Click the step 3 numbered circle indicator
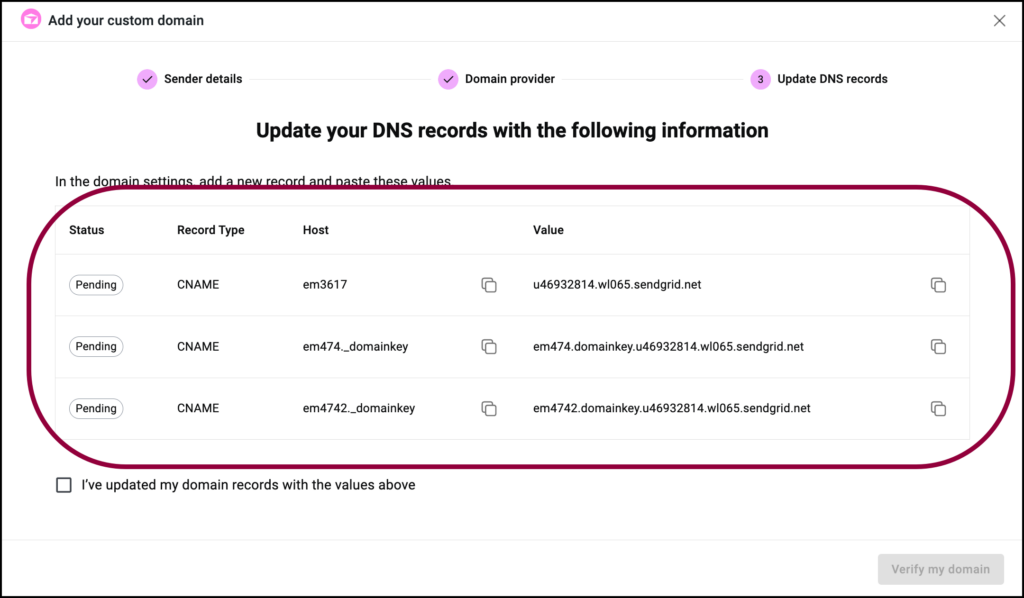This screenshot has height=598, width=1024. tap(759, 79)
